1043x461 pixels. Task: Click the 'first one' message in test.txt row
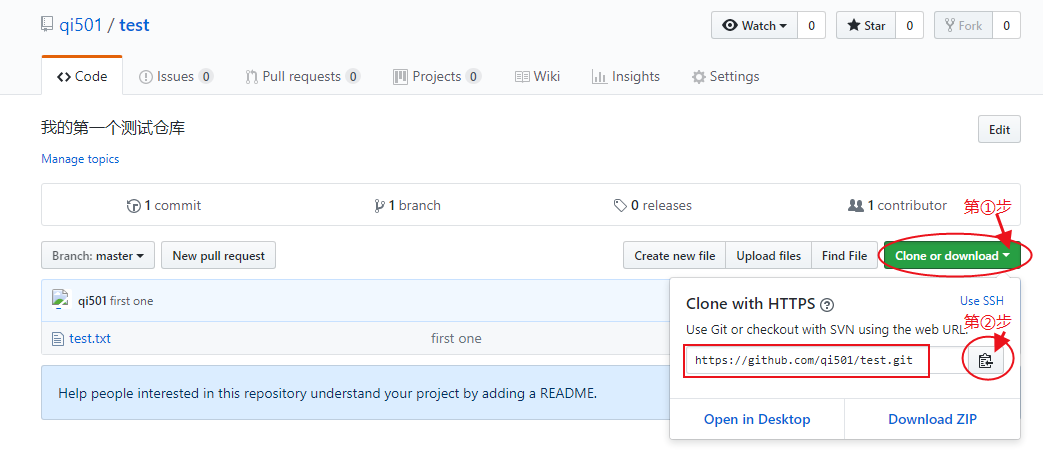pyautogui.click(x=456, y=339)
